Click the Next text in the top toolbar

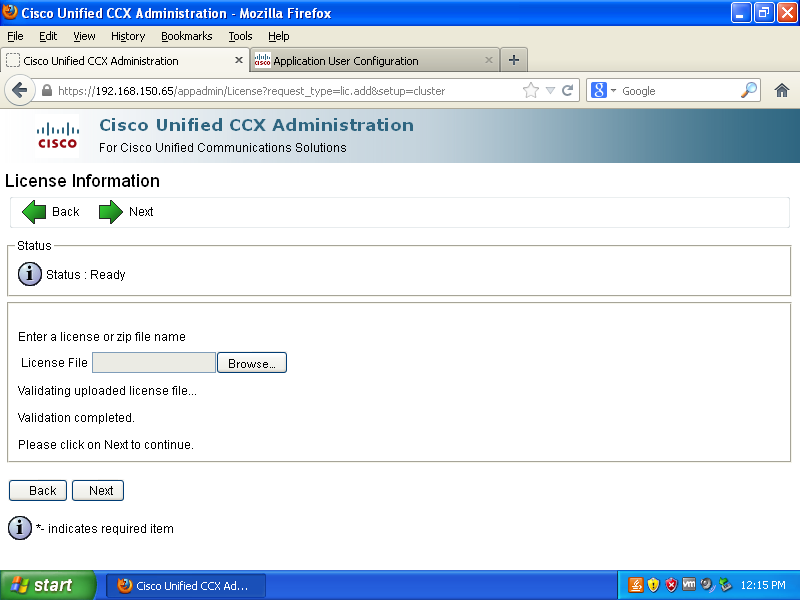click(x=141, y=212)
